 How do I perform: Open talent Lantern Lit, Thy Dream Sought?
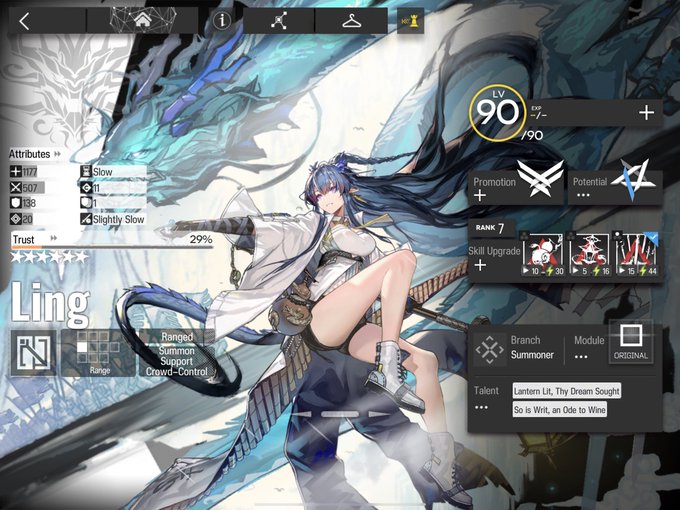pyautogui.click(x=566, y=391)
